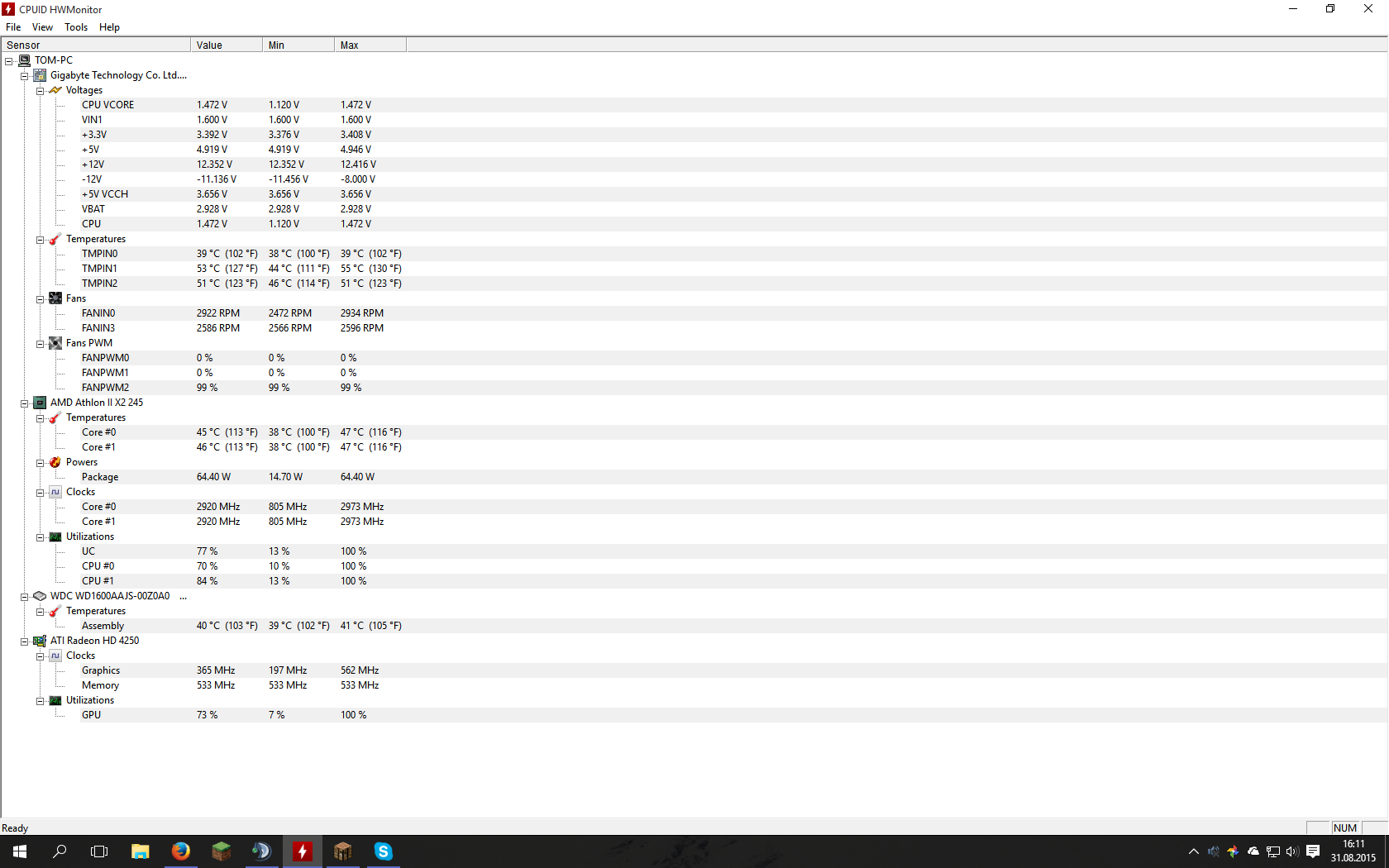Open the taskbar clock showing 16:11
The width and height of the screenshot is (1389, 868).
(1353, 851)
